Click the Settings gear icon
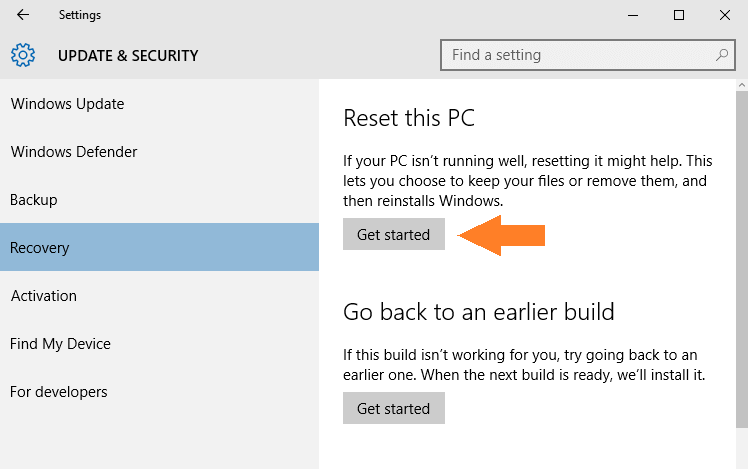 click(x=23, y=55)
